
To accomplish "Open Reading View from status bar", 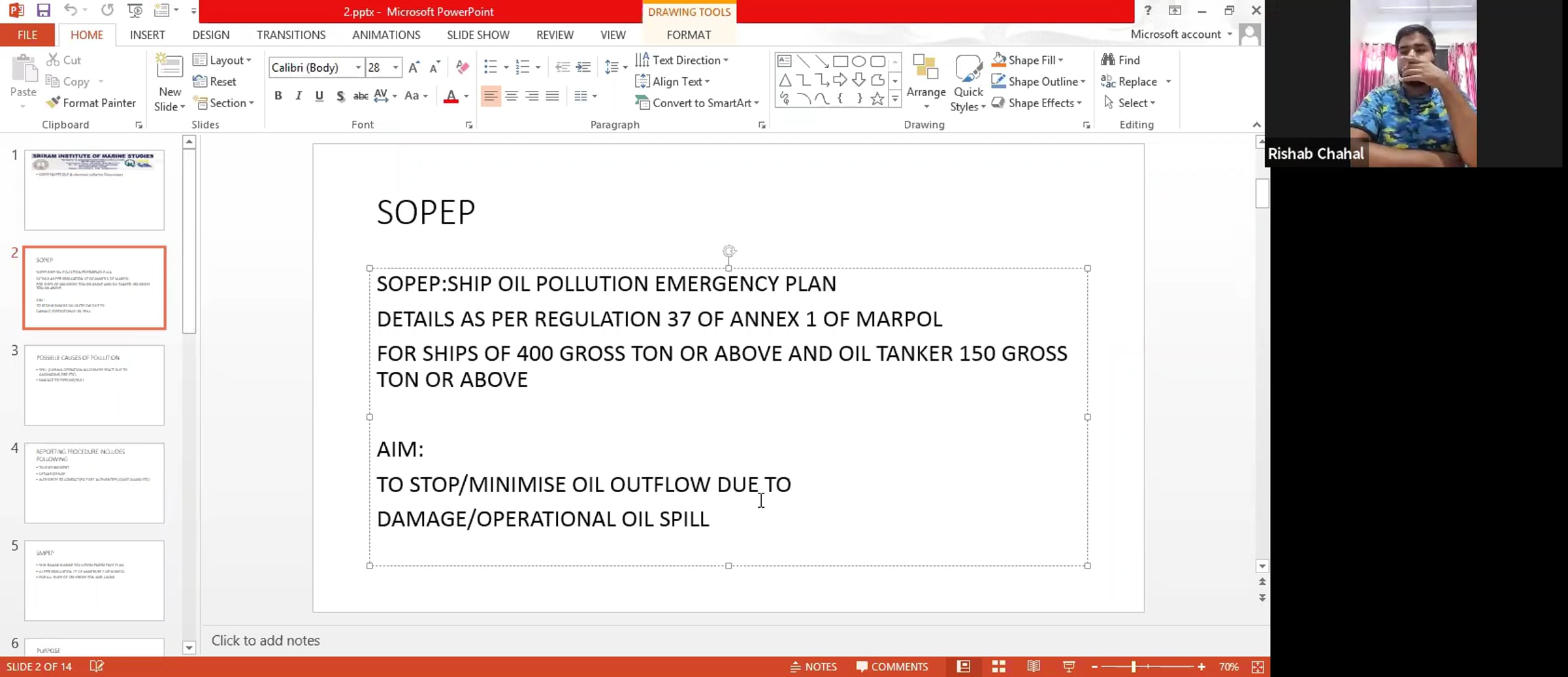I will point(1034,666).
